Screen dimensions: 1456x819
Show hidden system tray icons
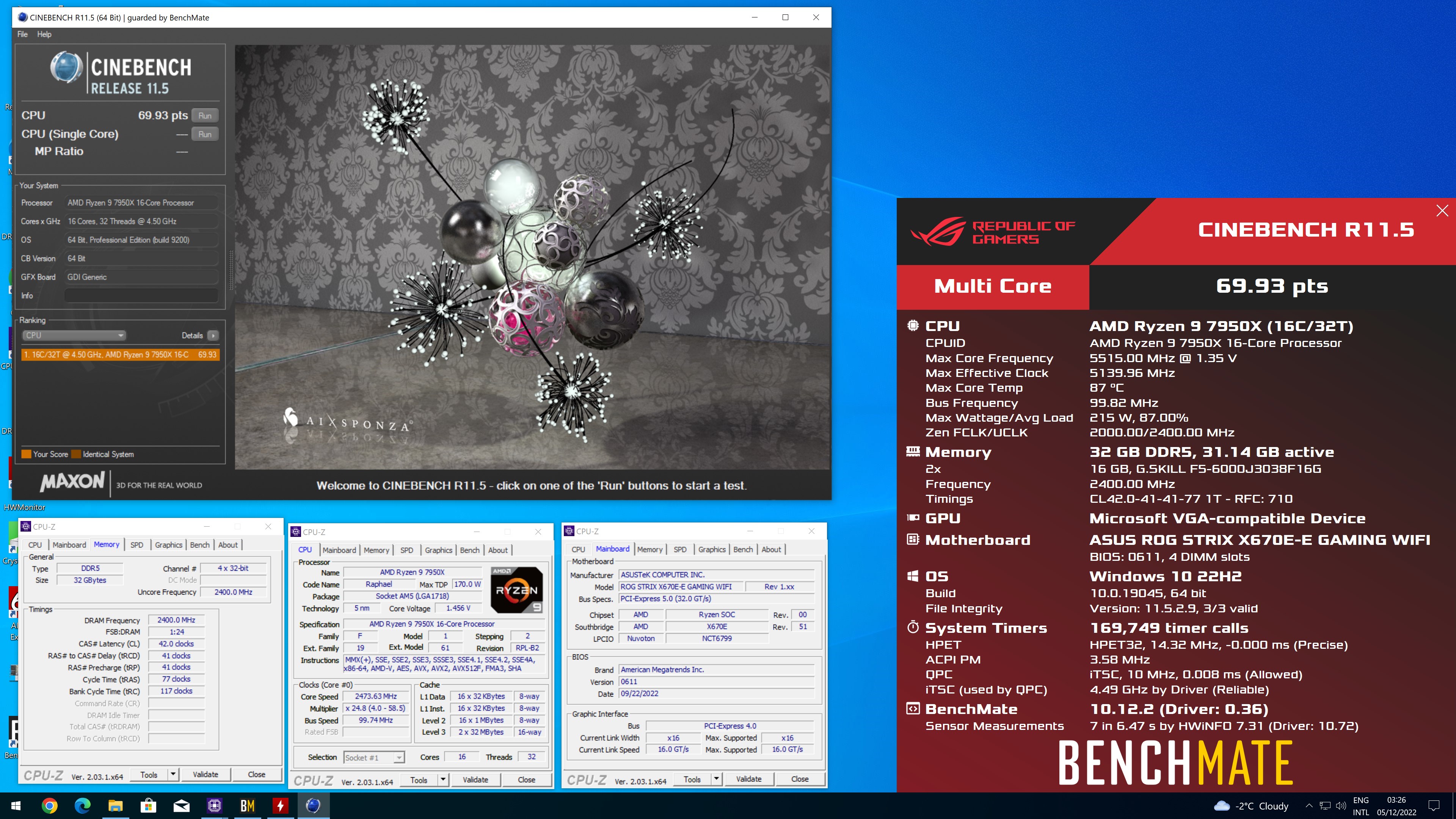click(1309, 805)
